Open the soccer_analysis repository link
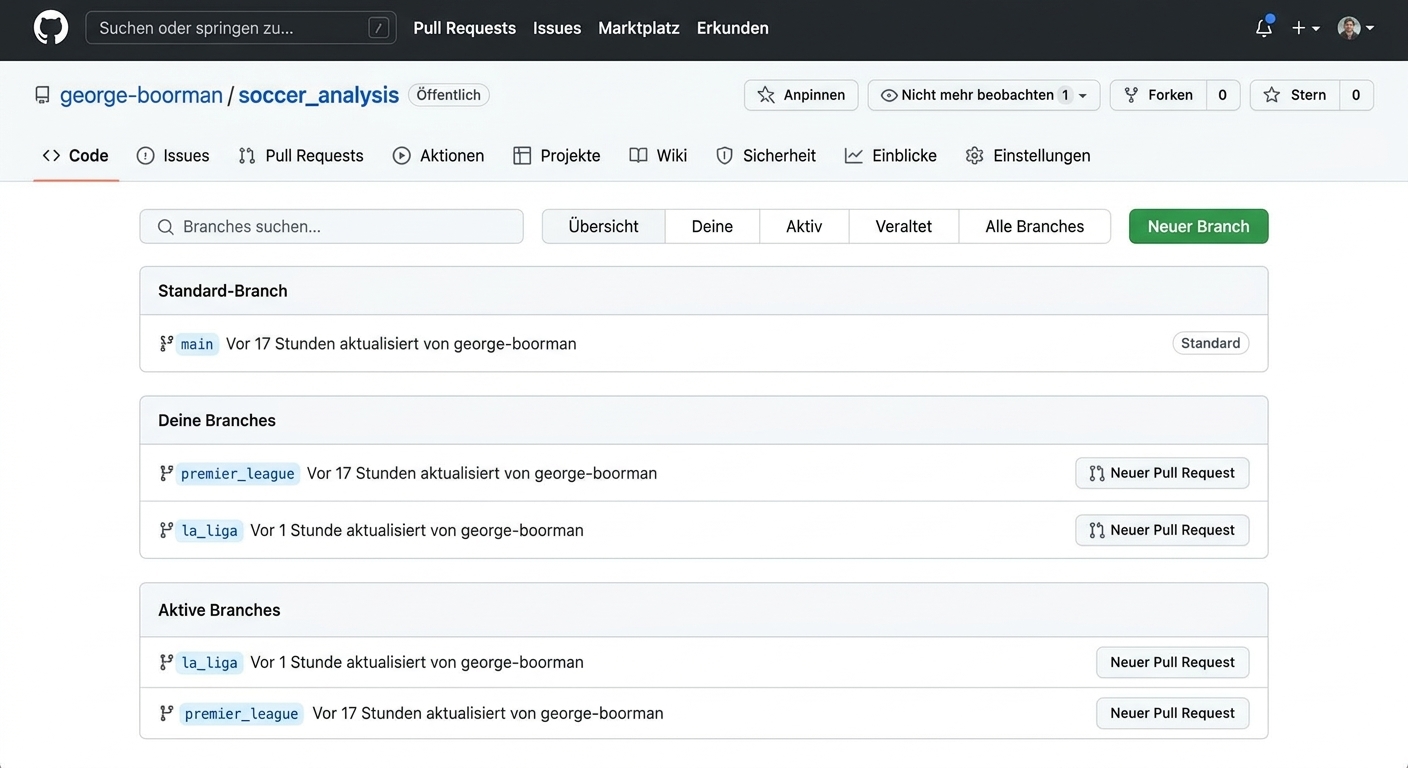The height and width of the screenshot is (768, 1408). [x=319, y=95]
